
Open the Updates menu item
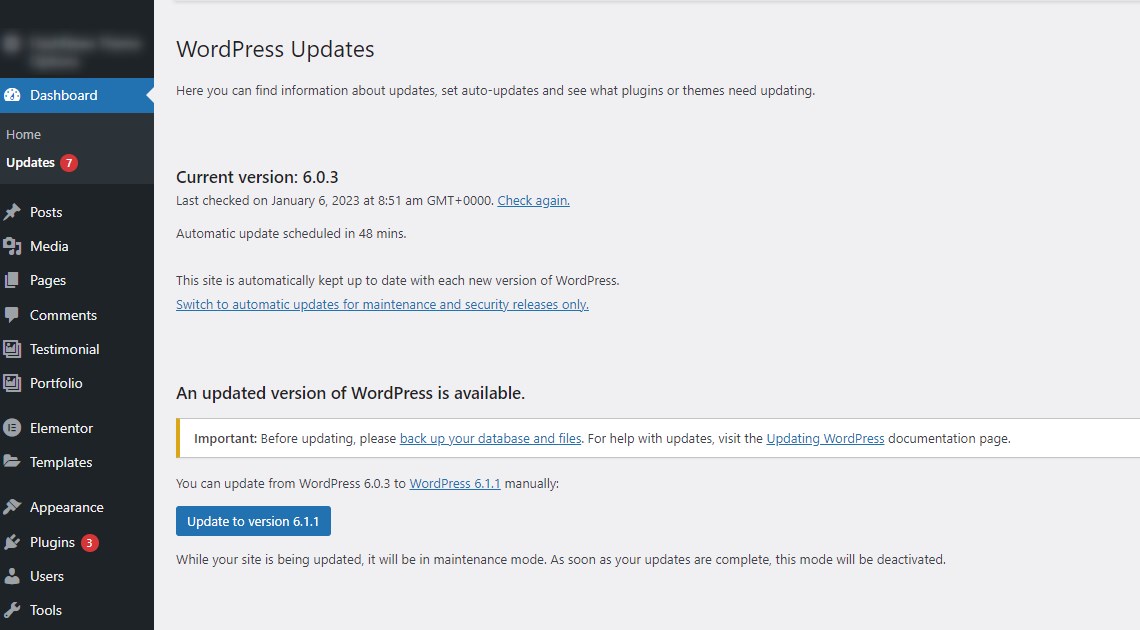tap(32, 162)
